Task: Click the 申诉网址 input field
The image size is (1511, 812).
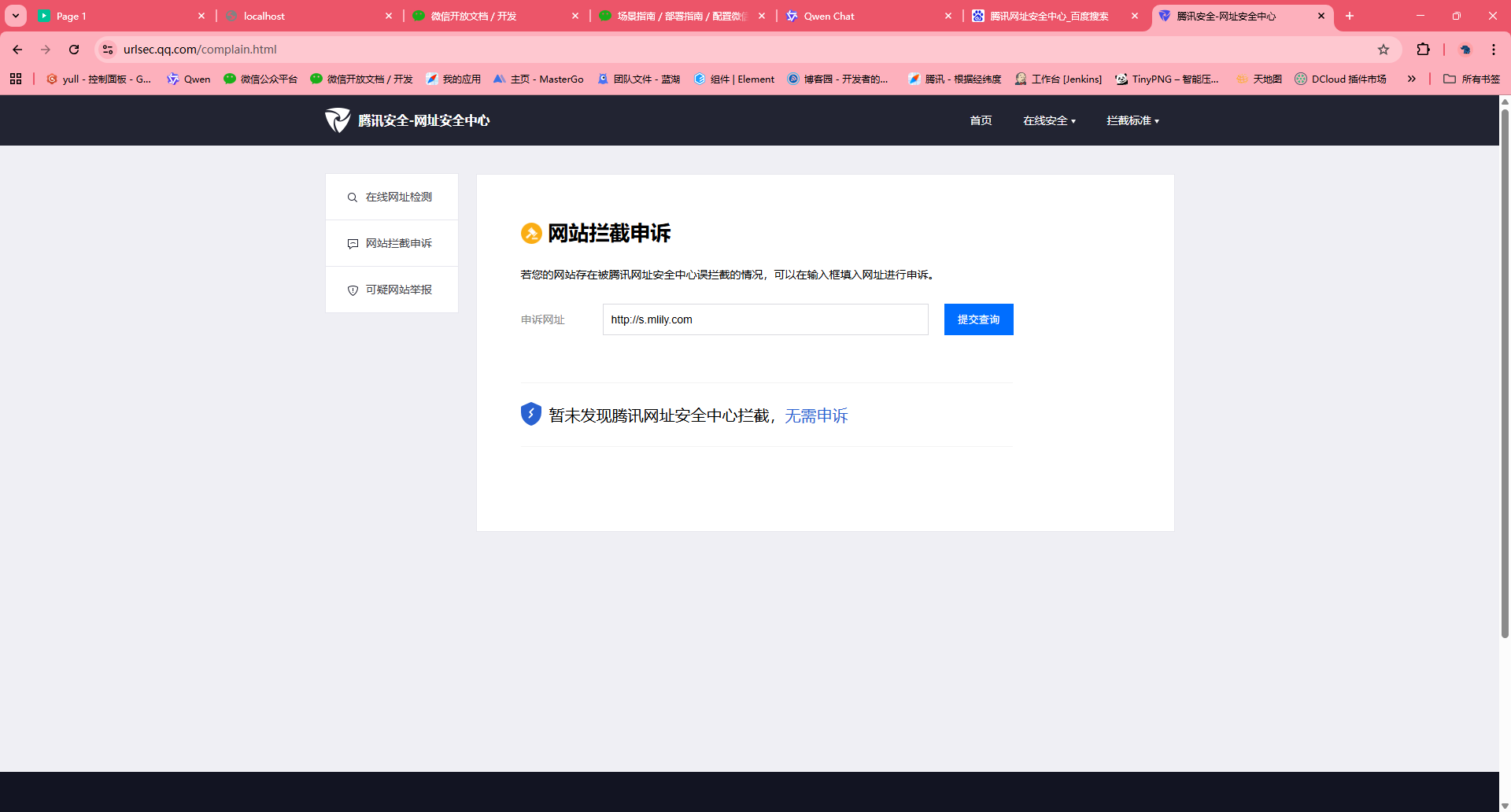Action: tap(766, 319)
